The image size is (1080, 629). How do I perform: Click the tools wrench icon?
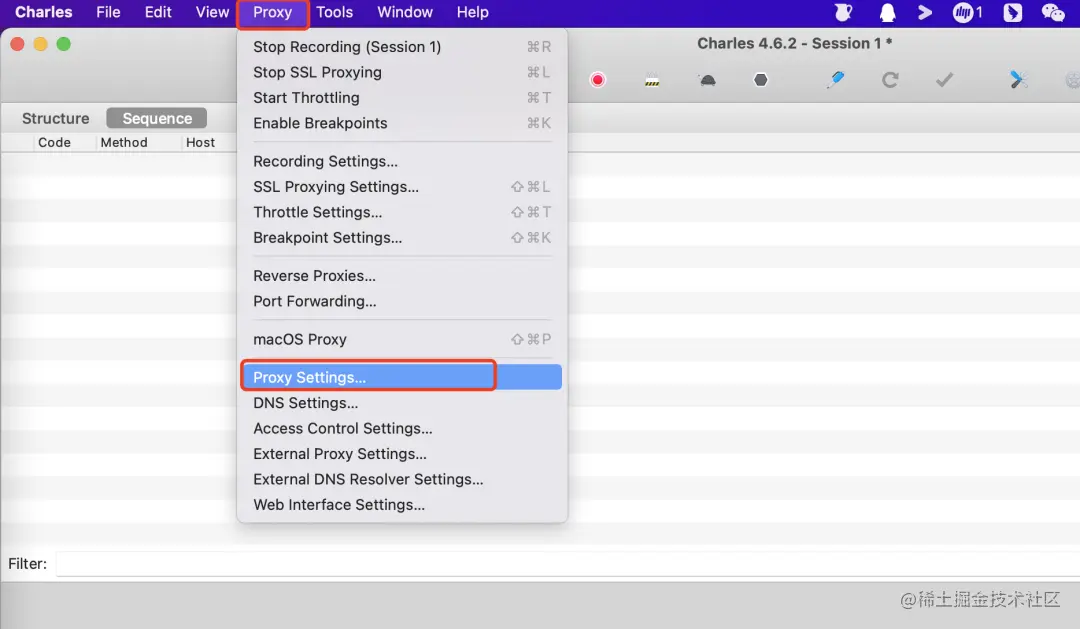pyautogui.click(x=1019, y=80)
